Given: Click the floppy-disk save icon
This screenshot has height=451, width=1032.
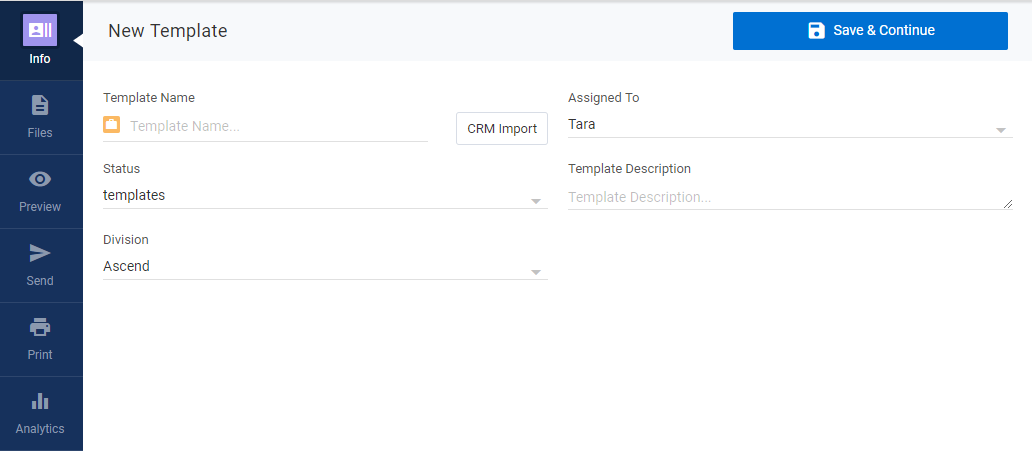Looking at the screenshot, I should pyautogui.click(x=816, y=30).
